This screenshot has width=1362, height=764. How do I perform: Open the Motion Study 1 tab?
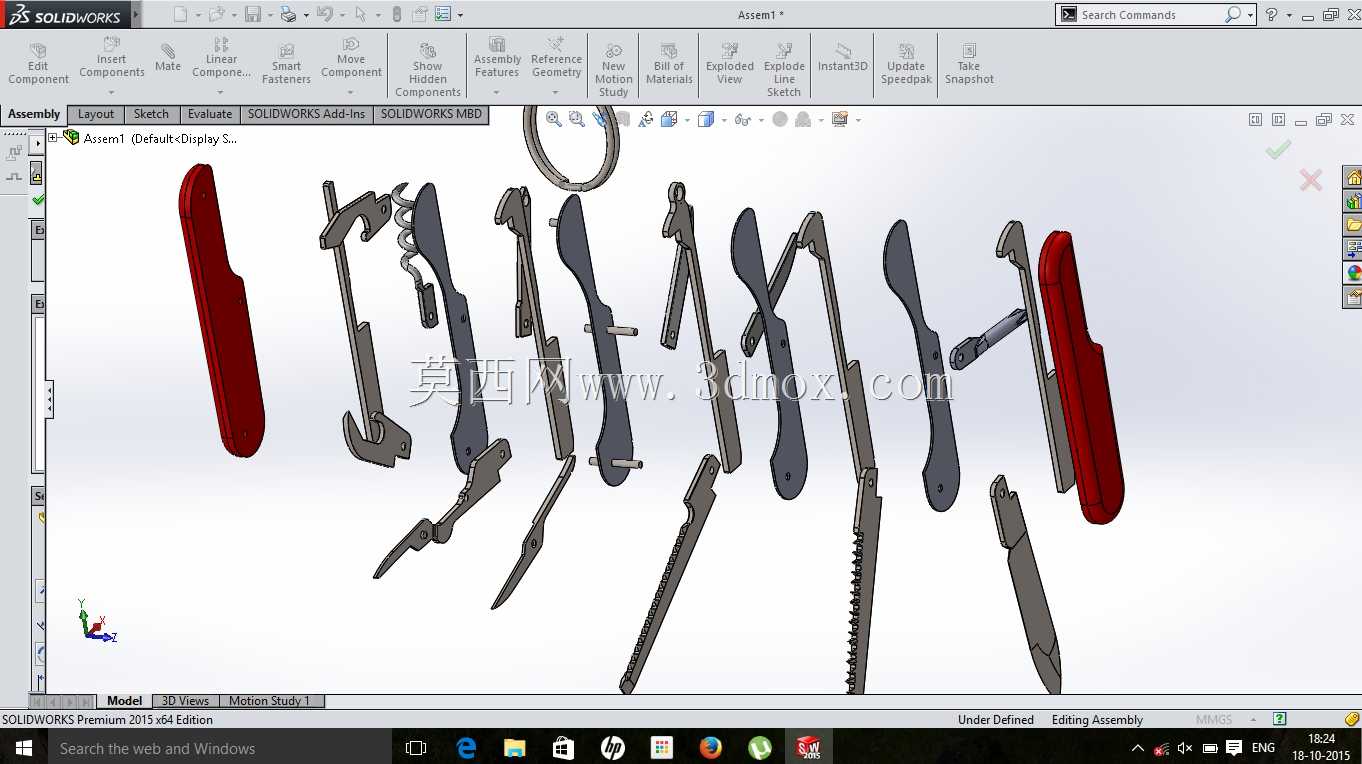(270, 701)
